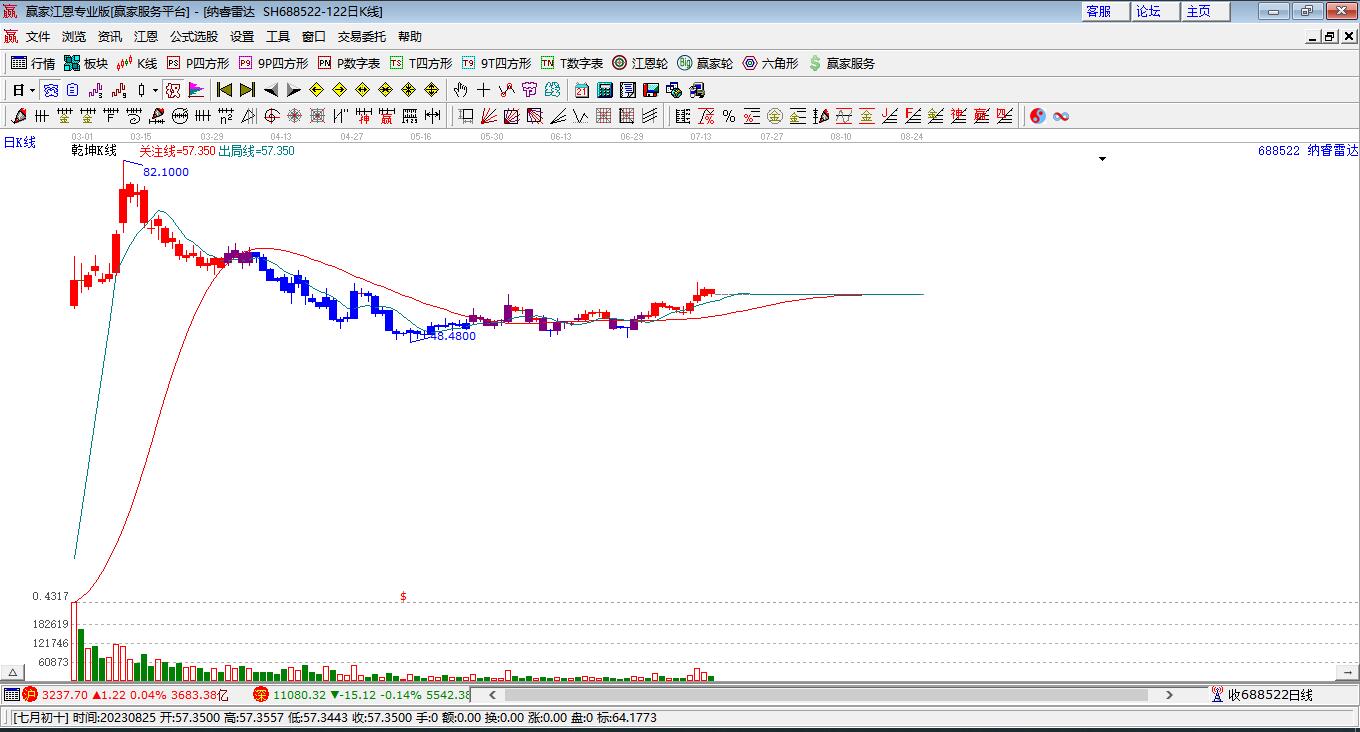The width and height of the screenshot is (1360, 732).
Task: Click the 出局线=57.350 label
Action: click(256, 151)
